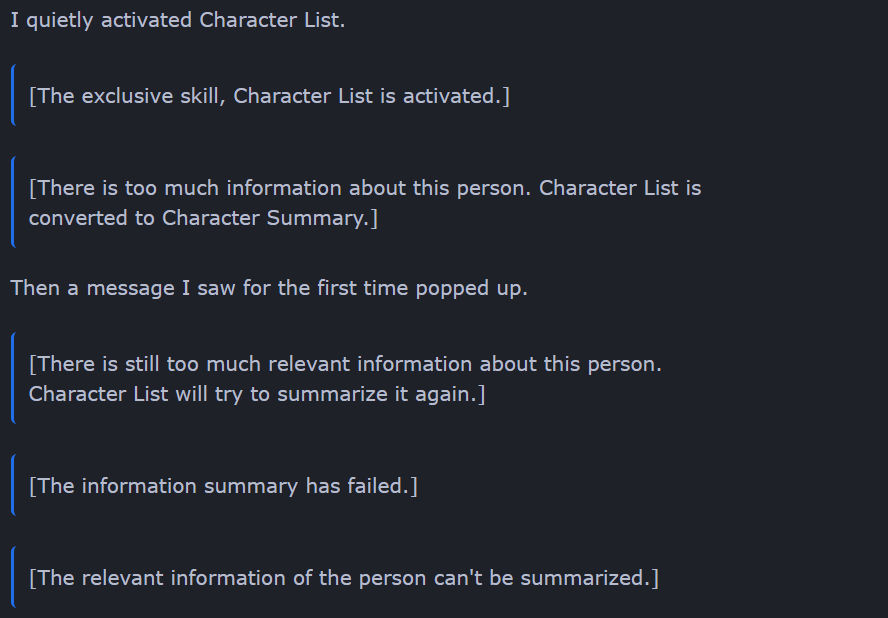Click the line starting "There is too much information"
This screenshot has height=618, width=888.
point(365,188)
